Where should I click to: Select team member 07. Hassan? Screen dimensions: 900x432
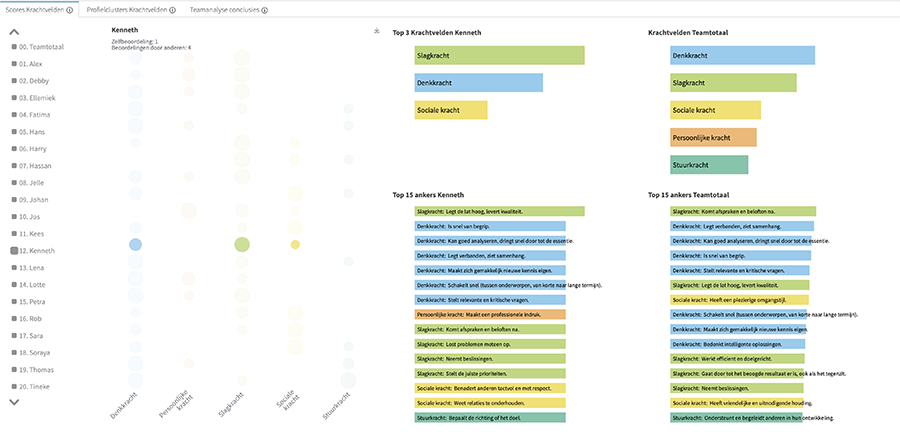35,166
